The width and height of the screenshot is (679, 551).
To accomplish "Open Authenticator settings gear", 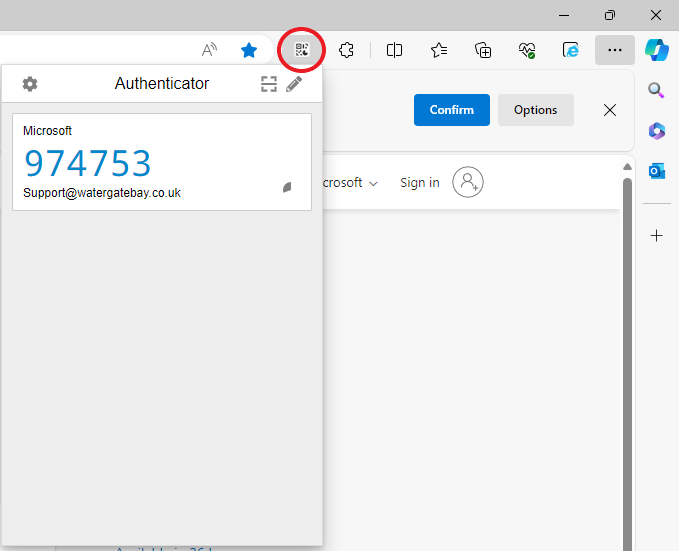I will click(x=30, y=84).
